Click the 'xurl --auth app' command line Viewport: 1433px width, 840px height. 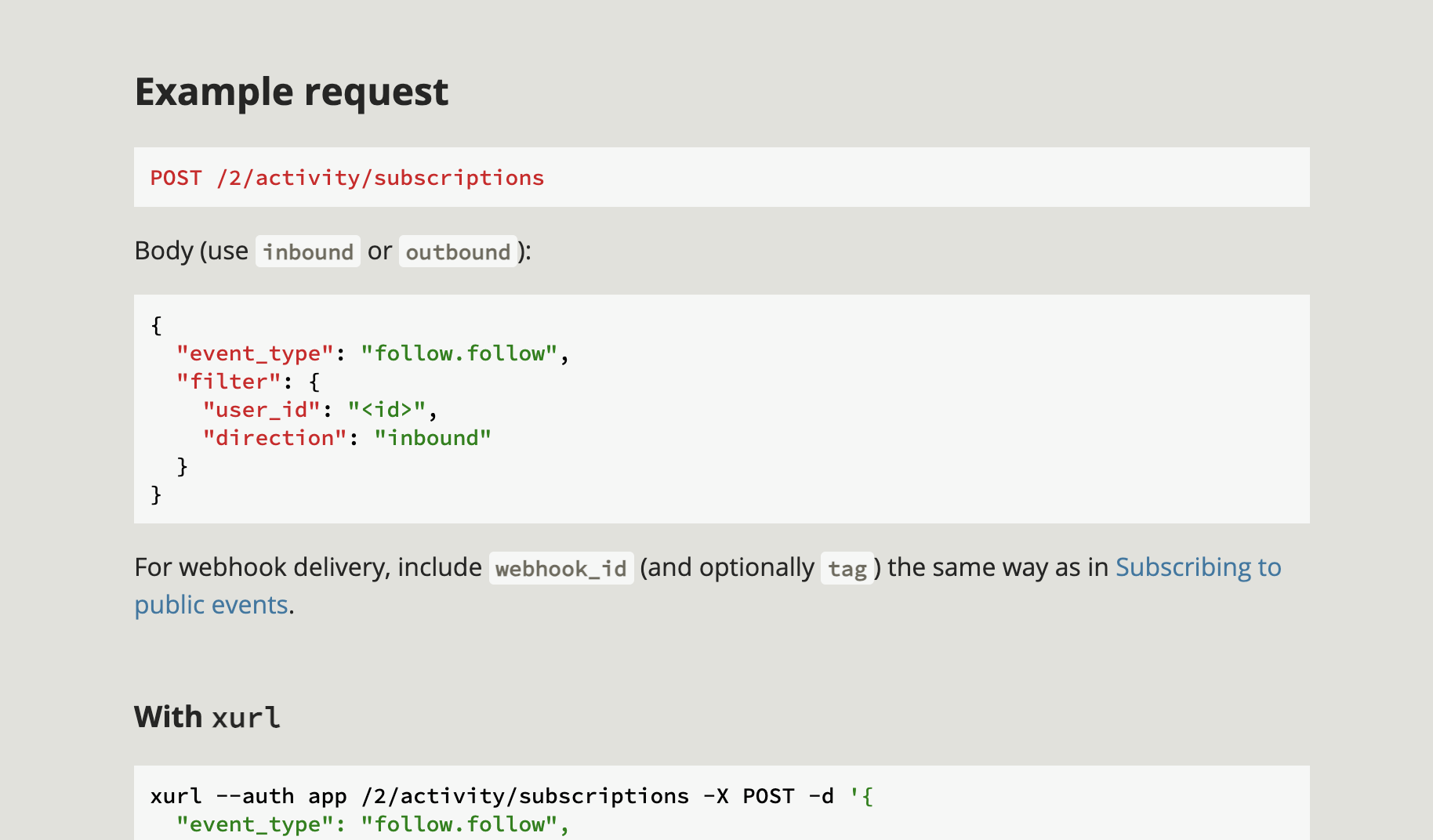pyautogui.click(x=512, y=796)
